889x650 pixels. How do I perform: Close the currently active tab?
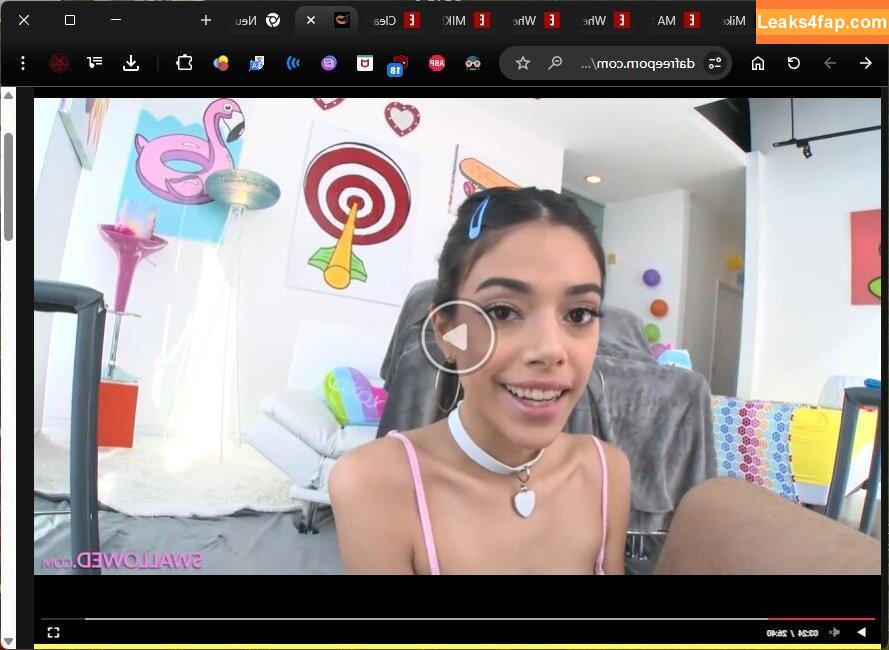pyautogui.click(x=311, y=20)
